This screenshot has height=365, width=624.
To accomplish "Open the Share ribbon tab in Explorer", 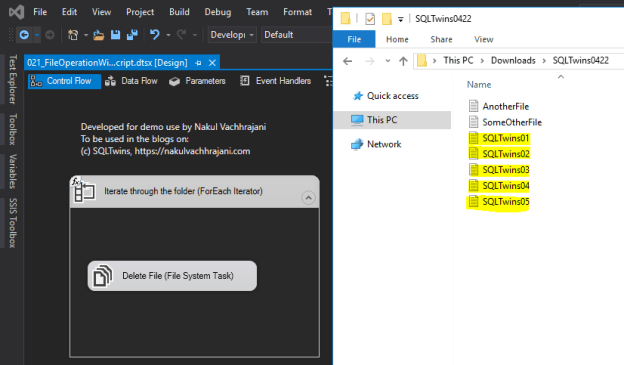I will coord(441,39).
